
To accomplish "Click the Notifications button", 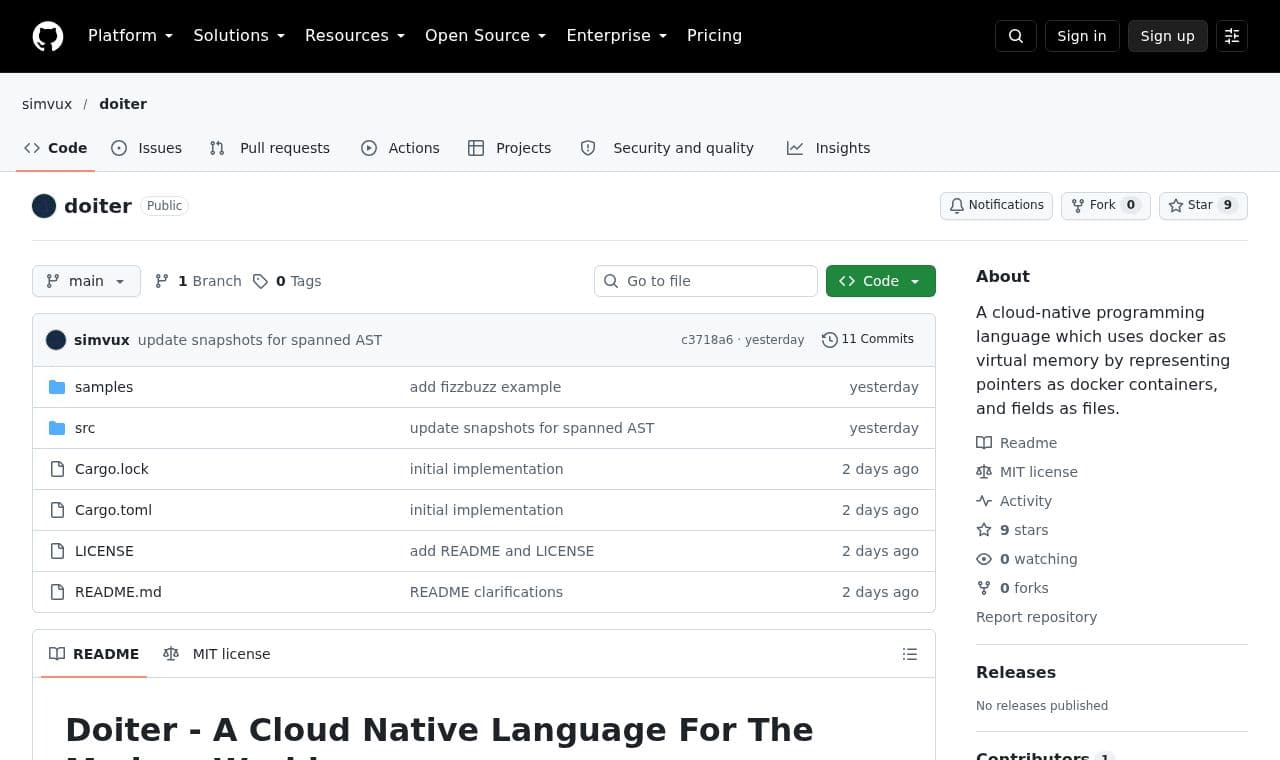I will point(996,205).
